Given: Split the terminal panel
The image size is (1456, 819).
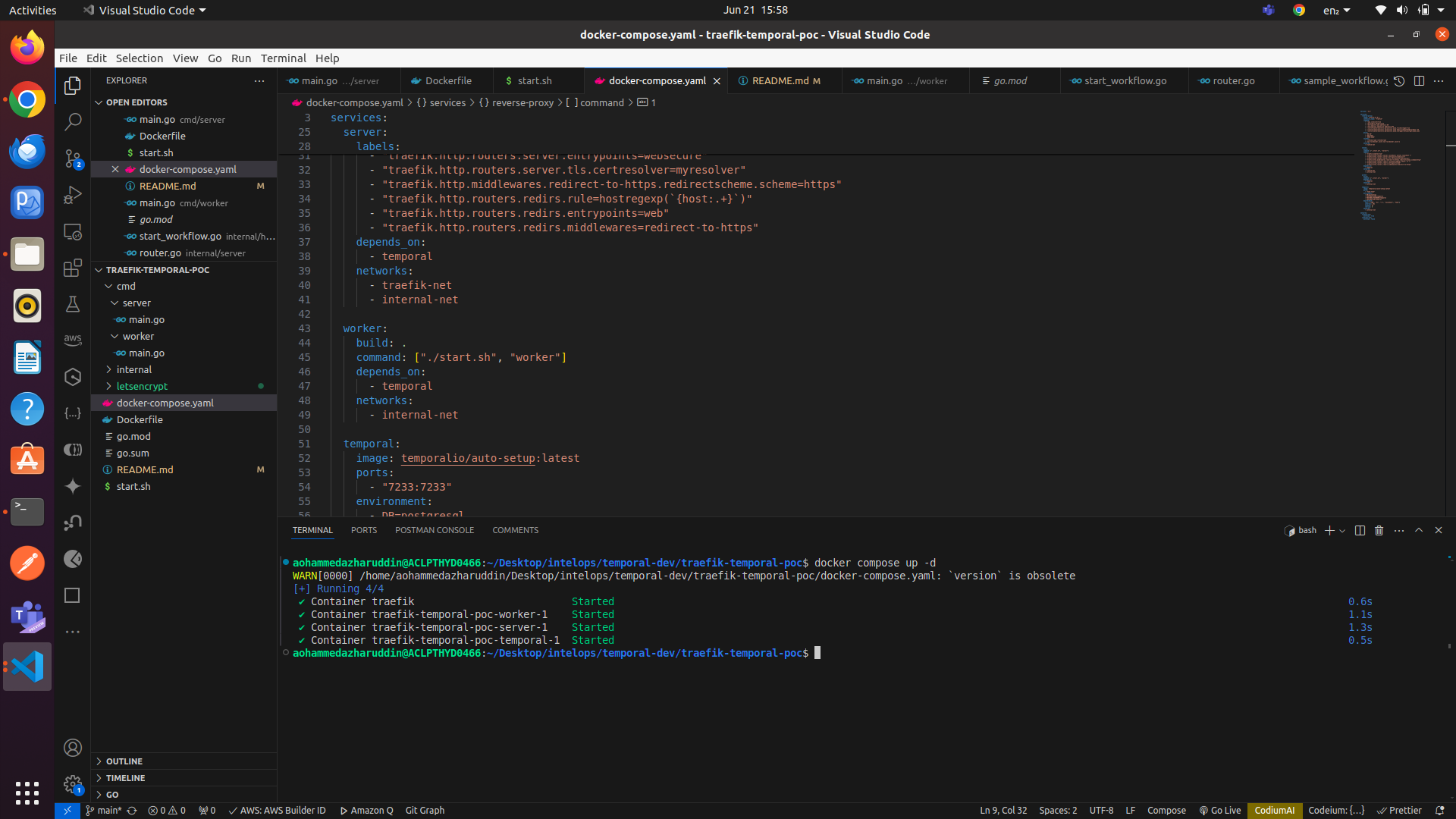Looking at the screenshot, I should (x=1360, y=530).
